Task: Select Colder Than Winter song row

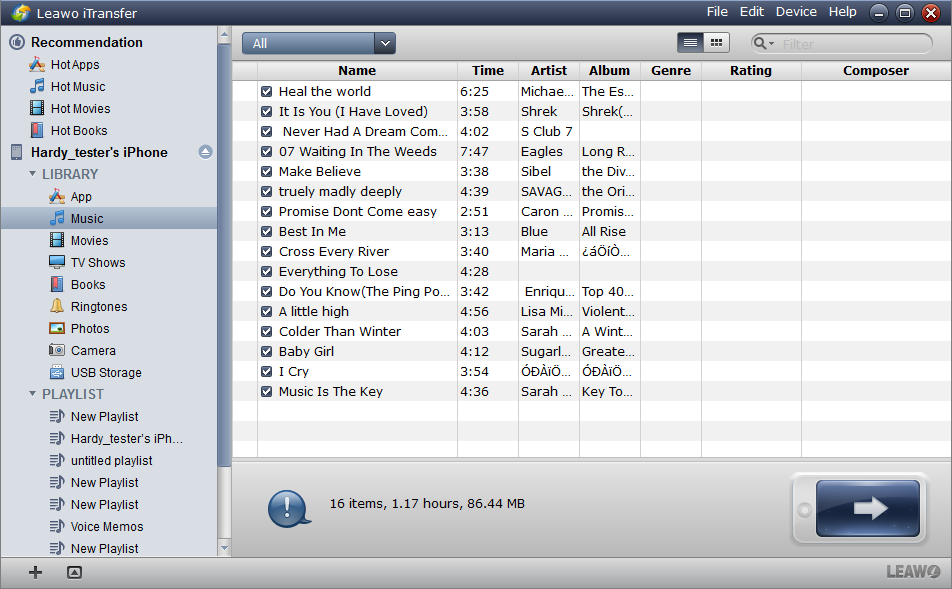Action: point(591,332)
